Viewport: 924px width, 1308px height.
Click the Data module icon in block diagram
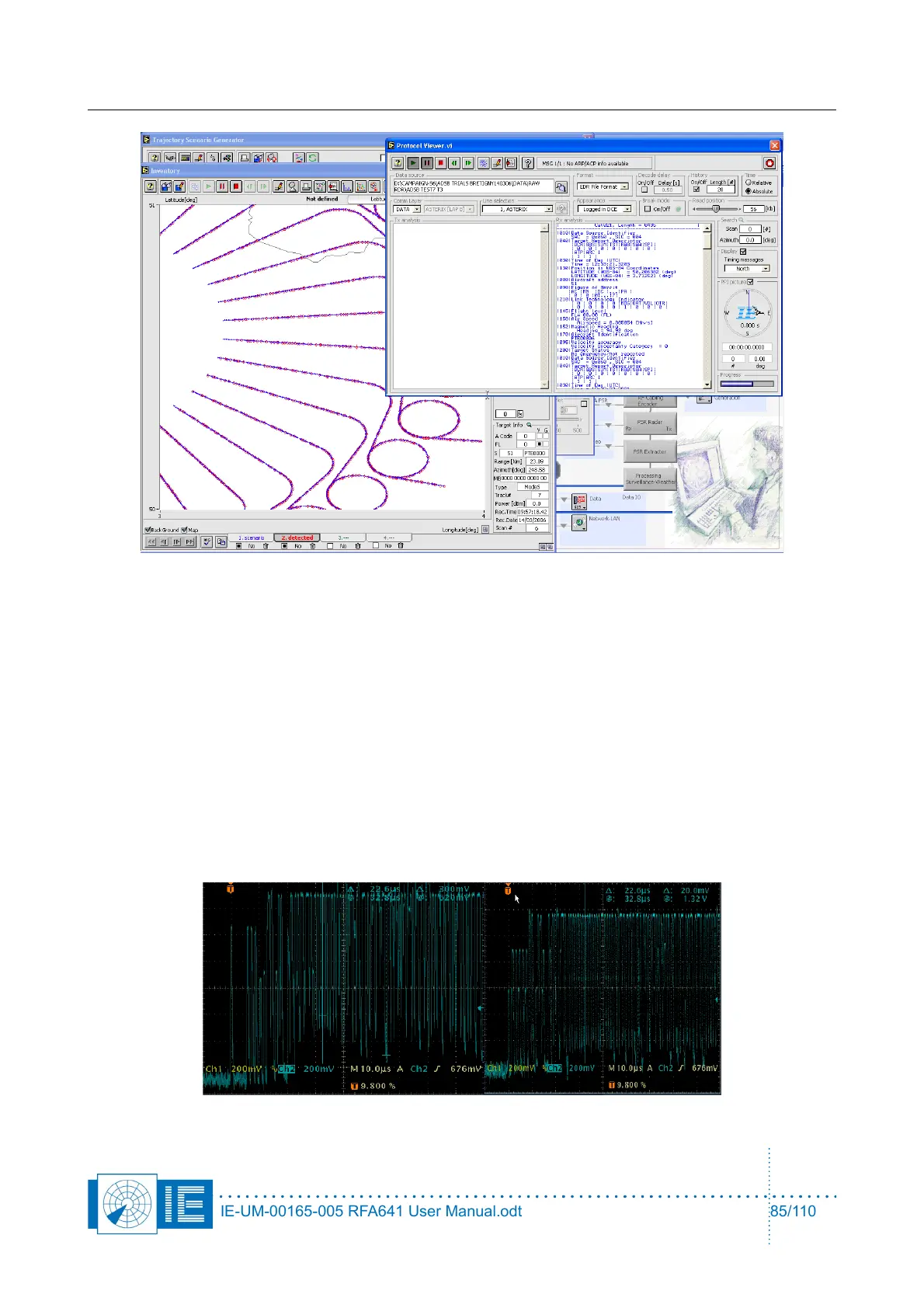tap(579, 501)
